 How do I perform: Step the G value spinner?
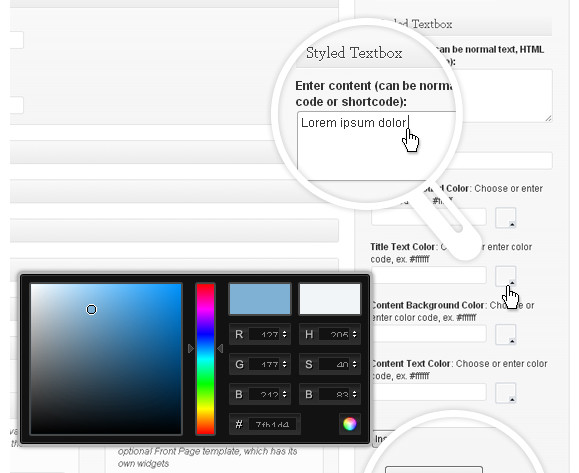pyautogui.click(x=284, y=364)
